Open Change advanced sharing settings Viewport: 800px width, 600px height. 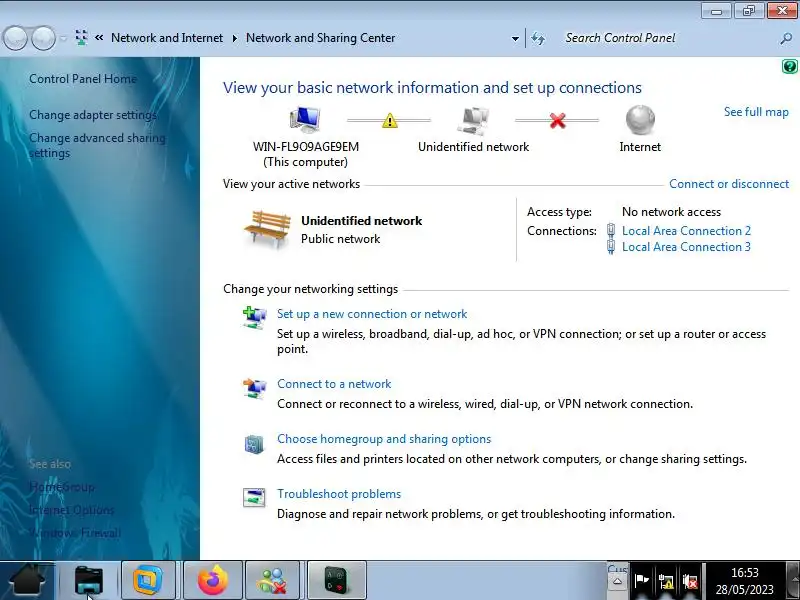[x=97, y=145]
